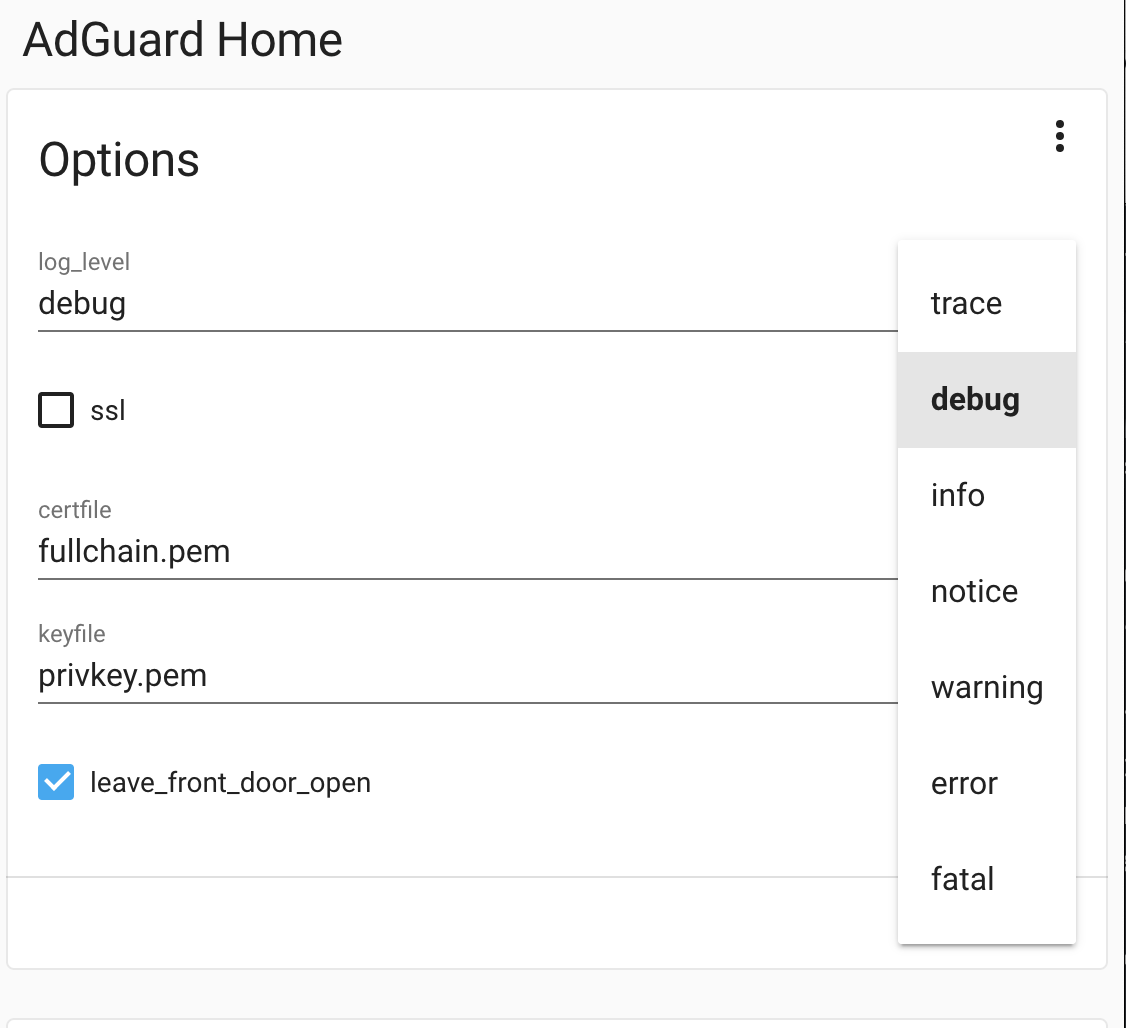The height and width of the screenshot is (1028, 1126).
Task: Click the kebab menu above the dropdown
Action: (1059, 137)
